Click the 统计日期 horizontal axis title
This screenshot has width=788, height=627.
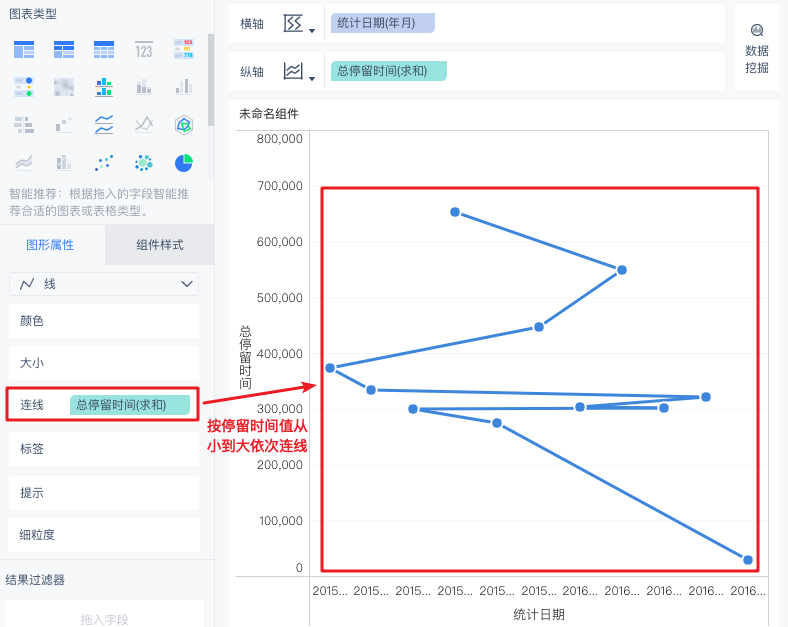coord(539,614)
